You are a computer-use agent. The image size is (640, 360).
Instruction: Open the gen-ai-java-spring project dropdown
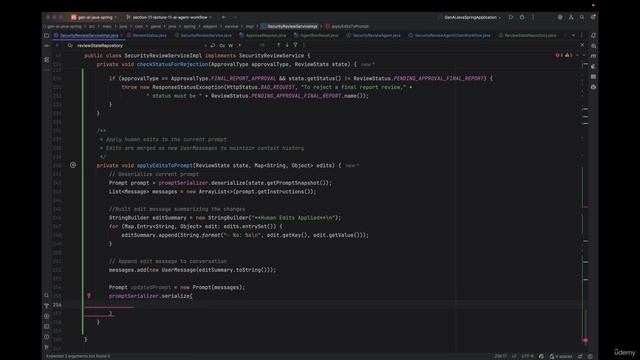coord(94,17)
